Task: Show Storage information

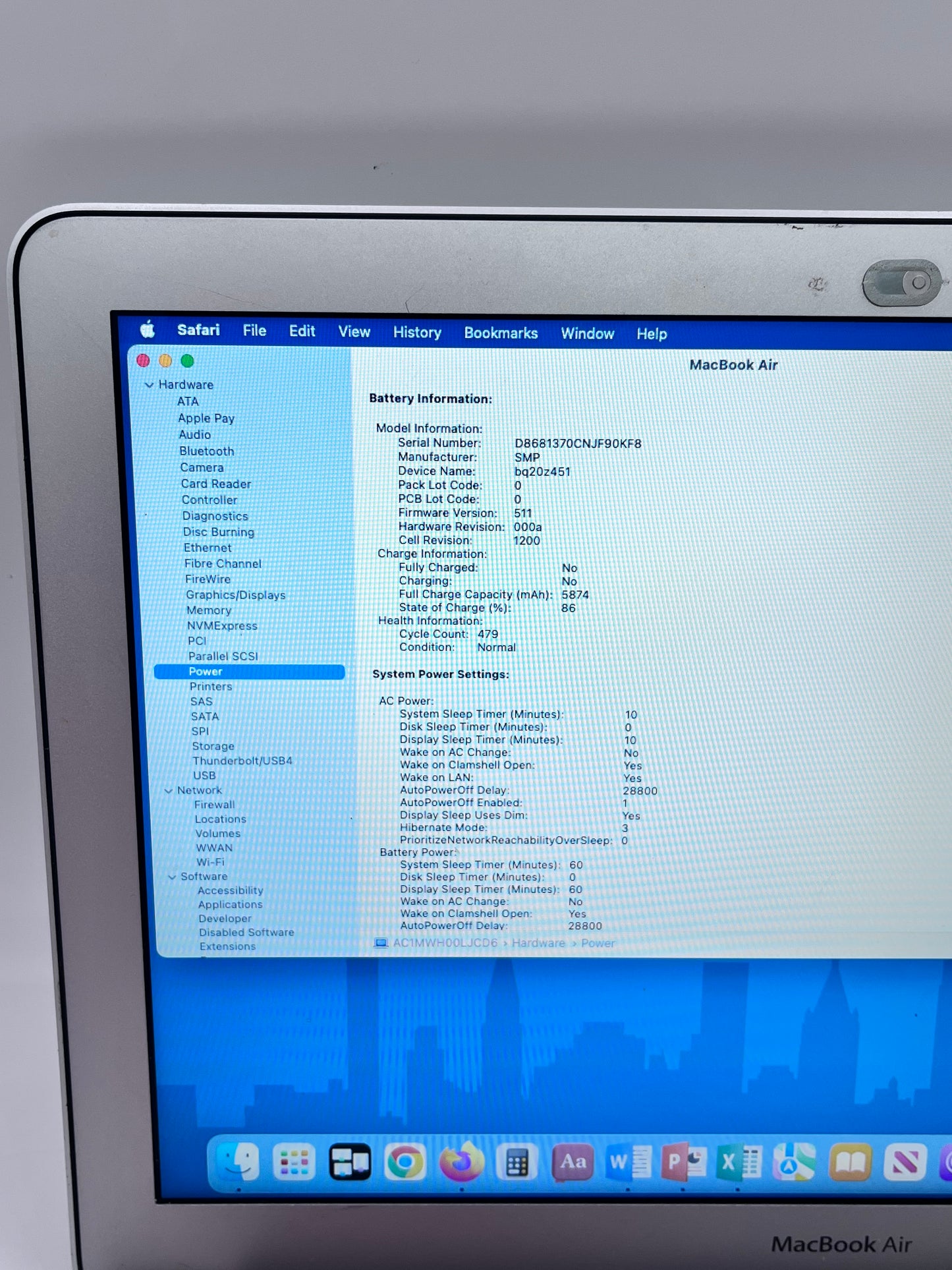Action: (213, 746)
